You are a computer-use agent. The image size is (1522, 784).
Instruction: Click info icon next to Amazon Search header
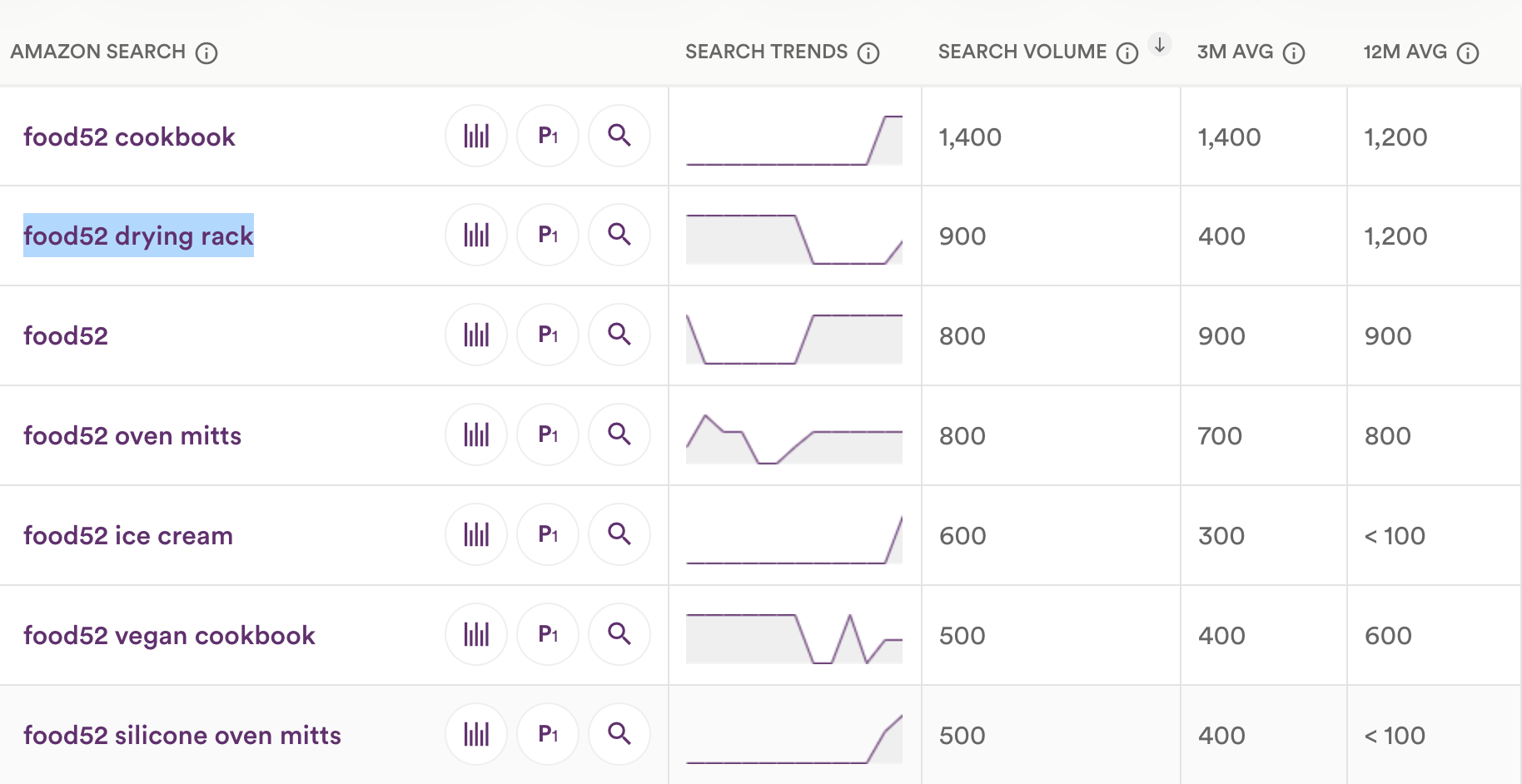tap(206, 53)
